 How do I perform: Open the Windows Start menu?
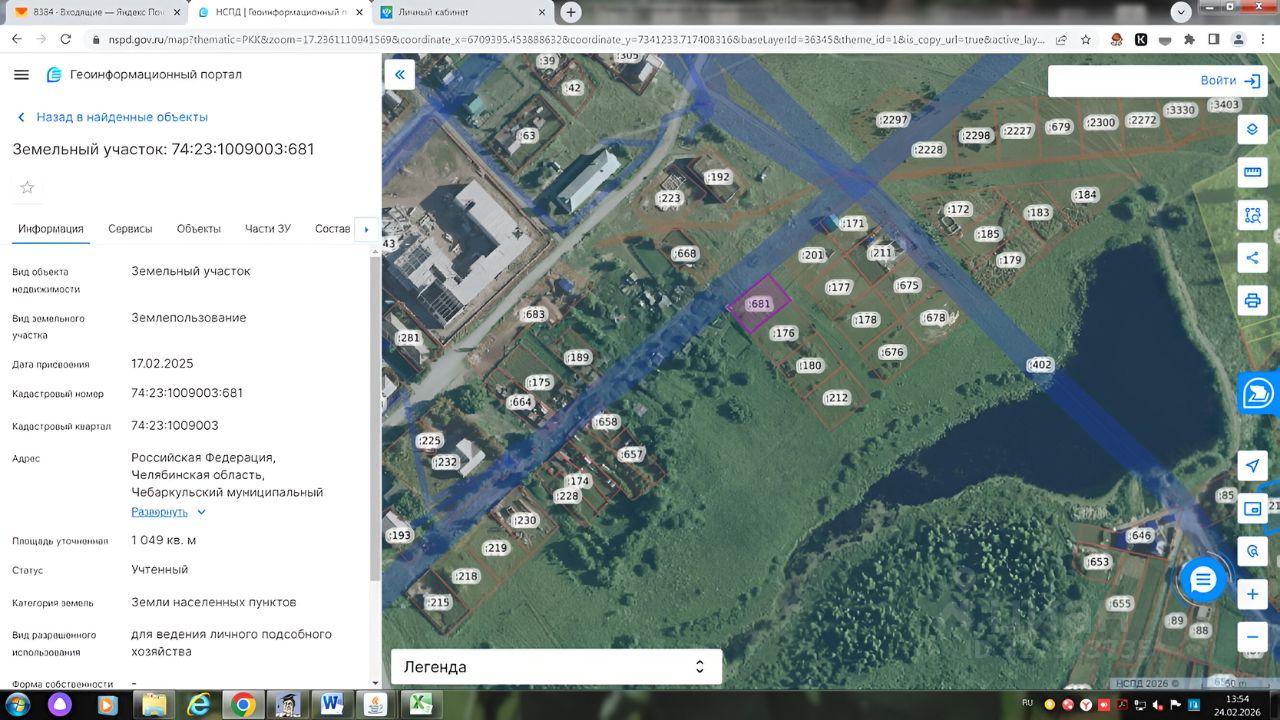[17, 705]
